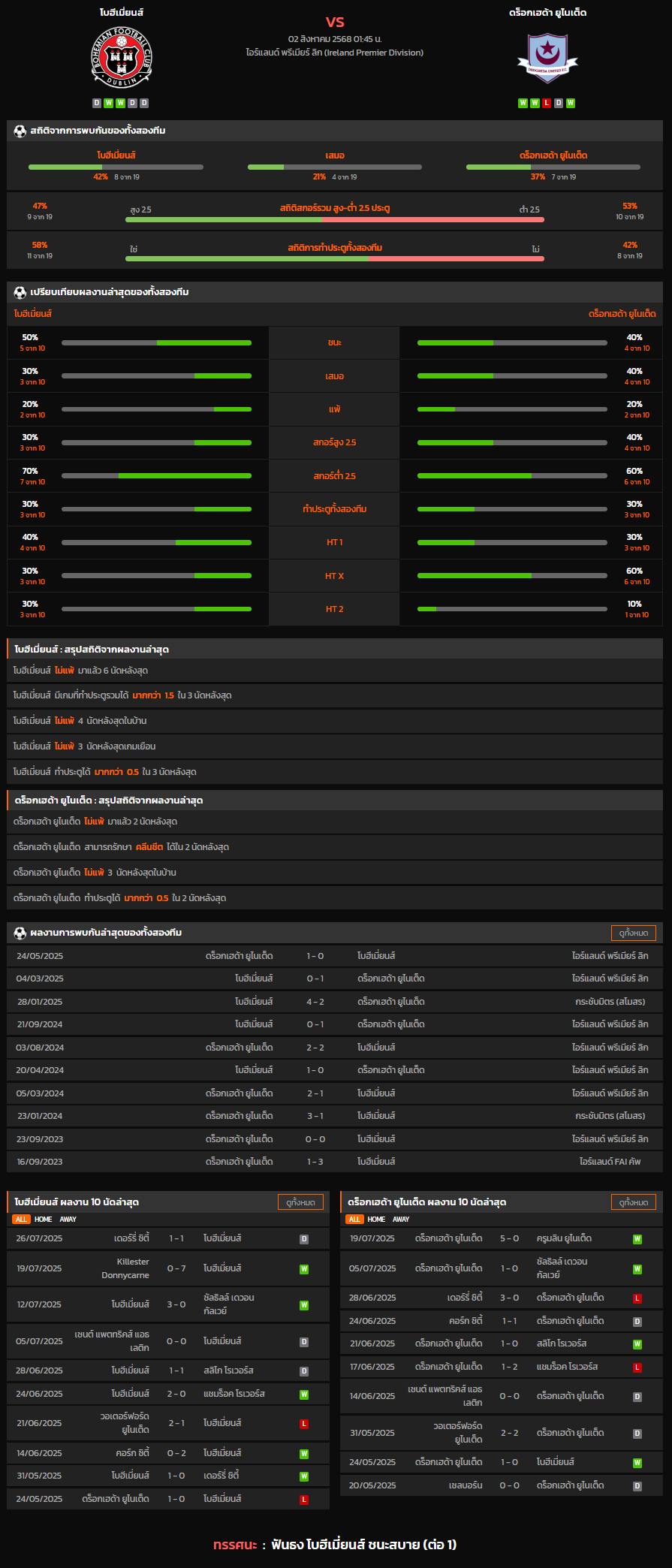
Task: Click D result badge for 26/07/2025 Bohemians match
Action: (304, 1239)
